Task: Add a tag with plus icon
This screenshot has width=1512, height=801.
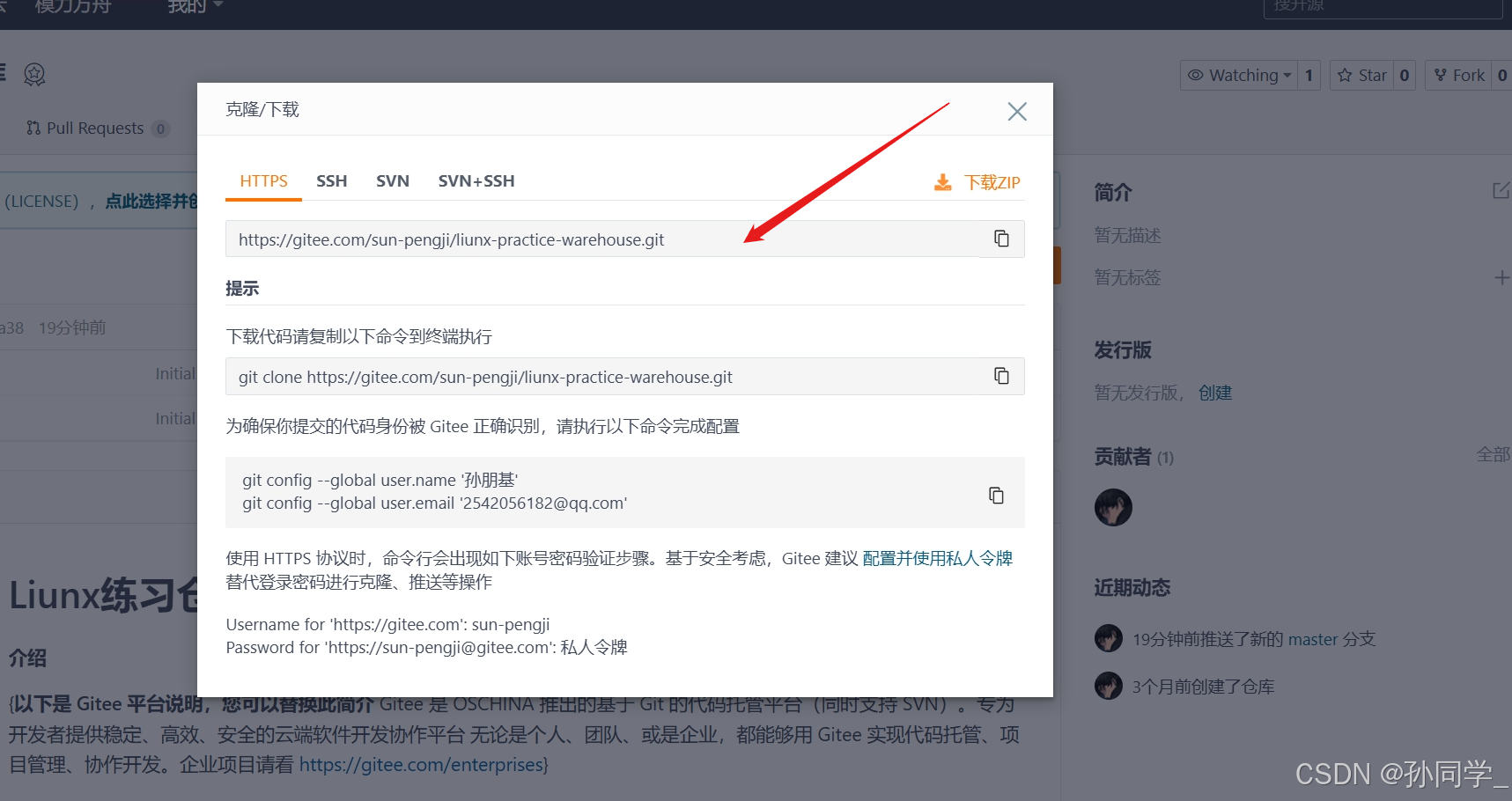Action: point(1502,278)
